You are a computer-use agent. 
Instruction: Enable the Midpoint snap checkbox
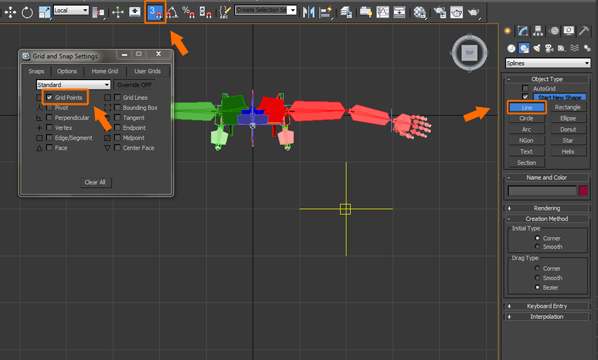(117, 138)
